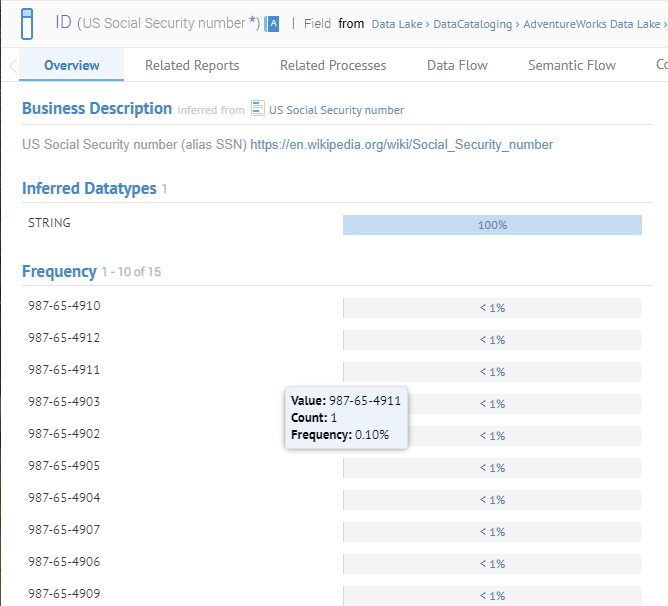Click the frequency bar for 987-65-4909
The image size is (668, 606).
[492, 596]
